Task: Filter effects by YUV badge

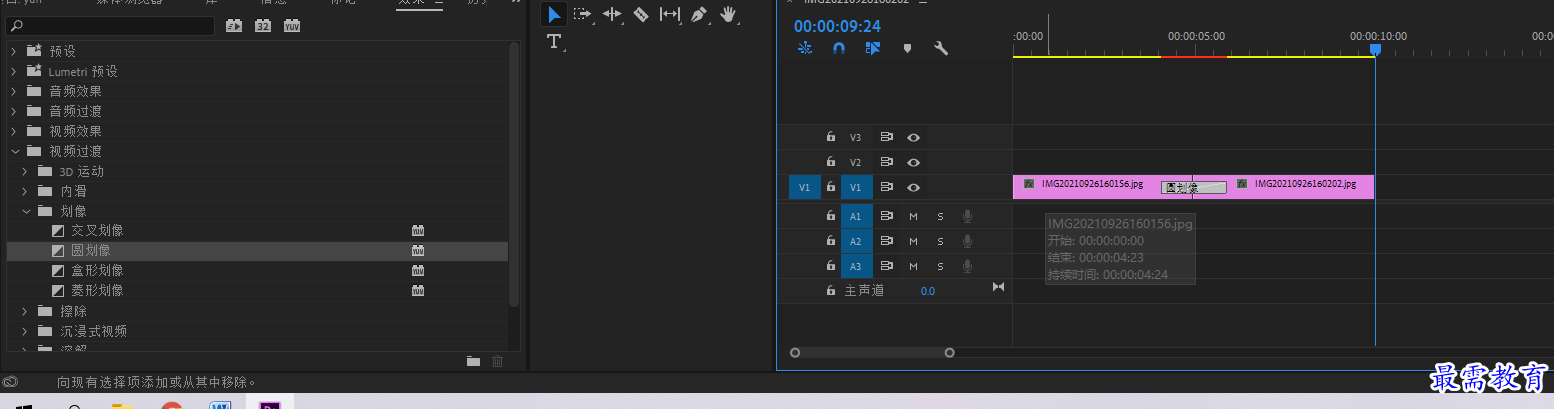Action: pos(292,25)
